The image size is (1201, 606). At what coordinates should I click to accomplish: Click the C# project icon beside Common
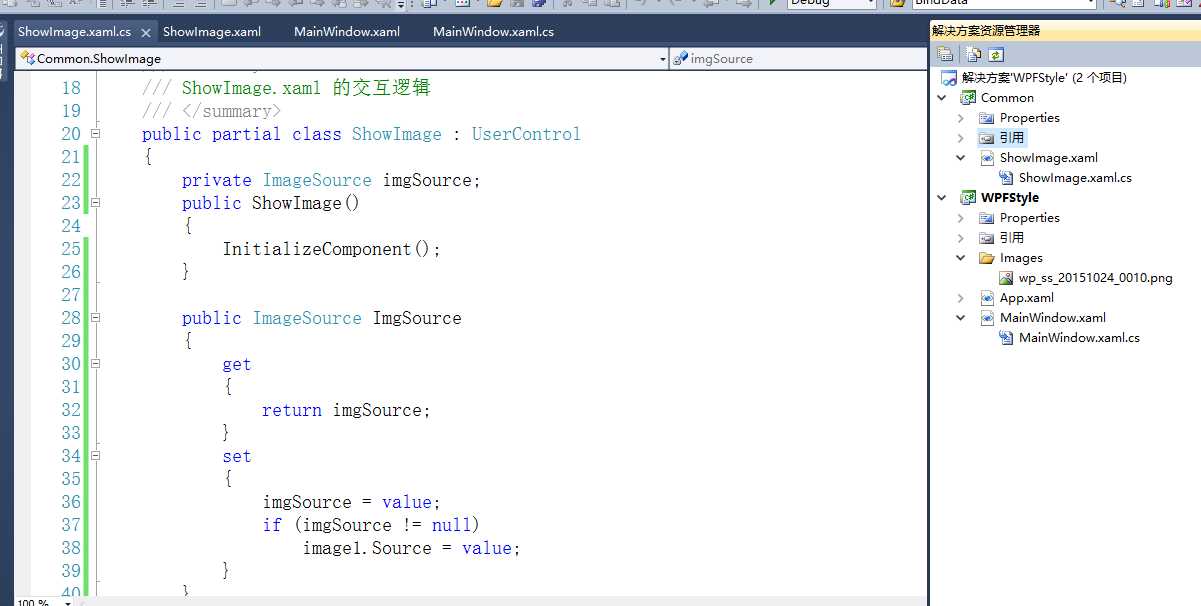coord(968,97)
